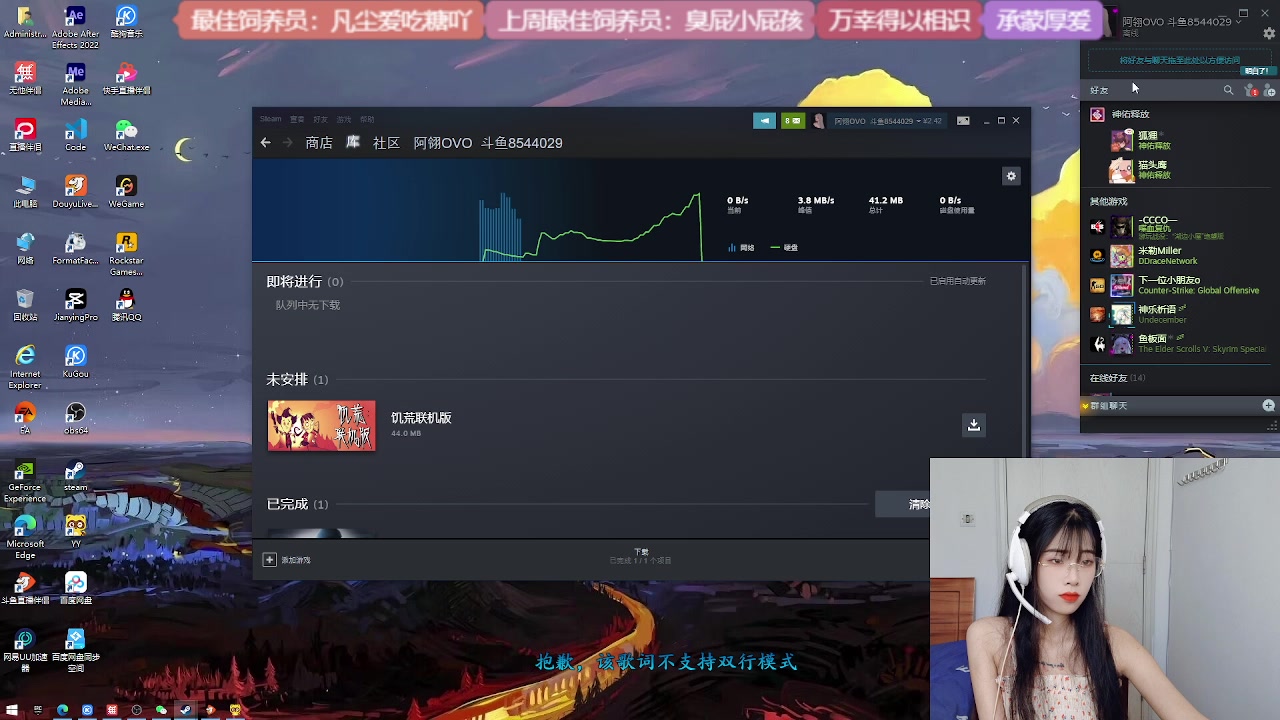Go to the 商店 tab
The height and width of the screenshot is (720, 1280).
click(x=319, y=143)
